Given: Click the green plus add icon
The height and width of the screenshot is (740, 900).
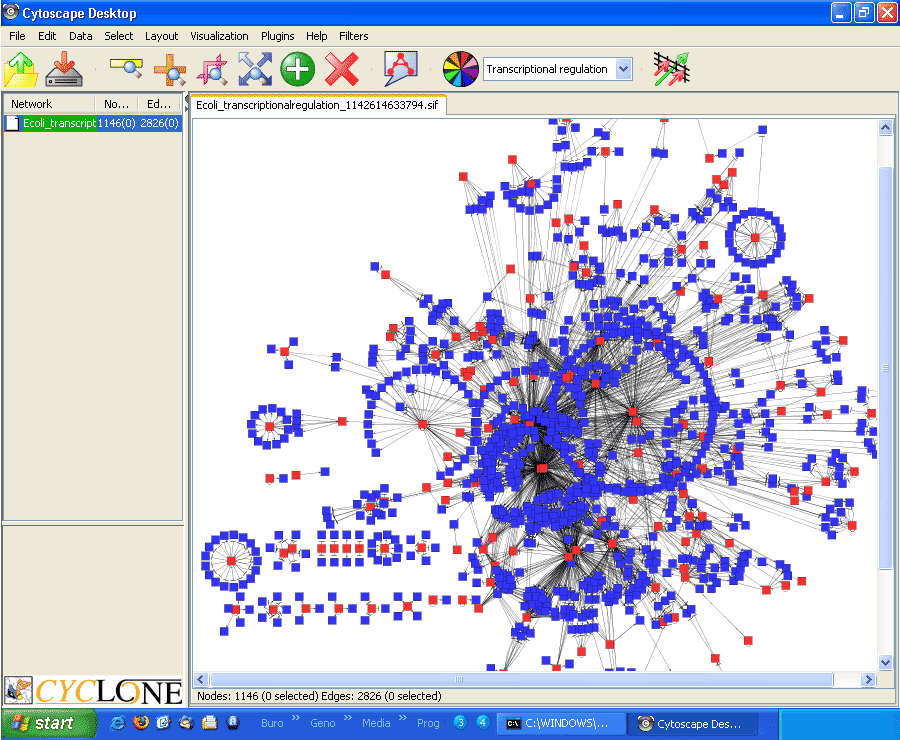Looking at the screenshot, I should click(x=297, y=69).
